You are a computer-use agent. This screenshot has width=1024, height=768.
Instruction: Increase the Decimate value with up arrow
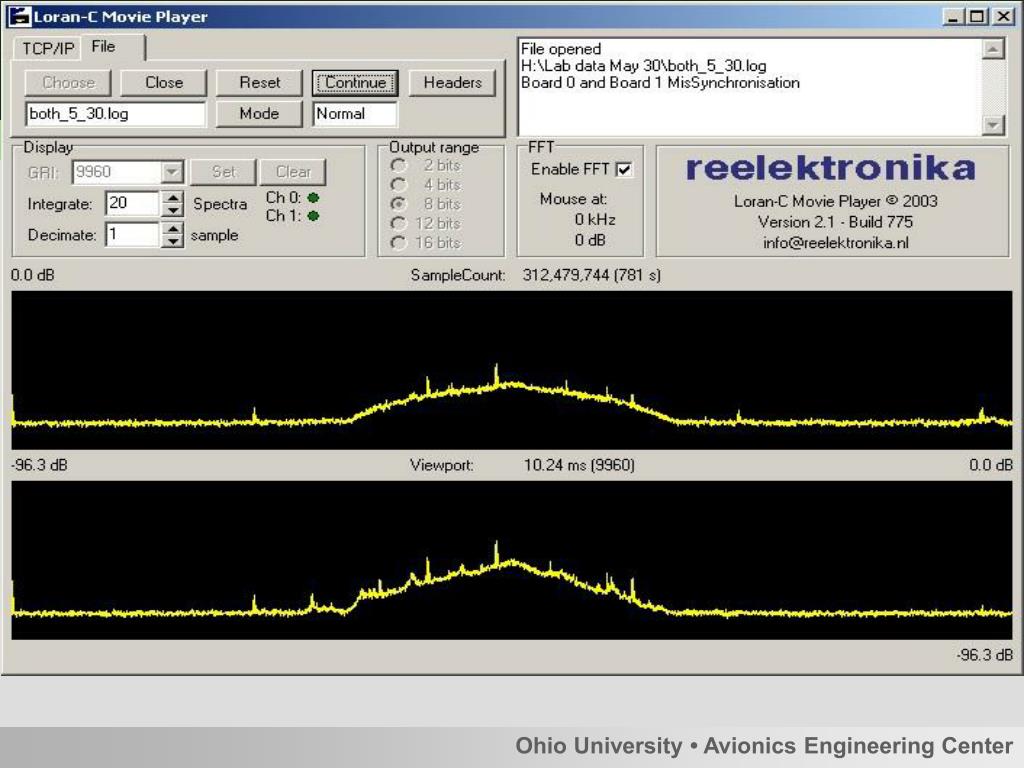172,229
